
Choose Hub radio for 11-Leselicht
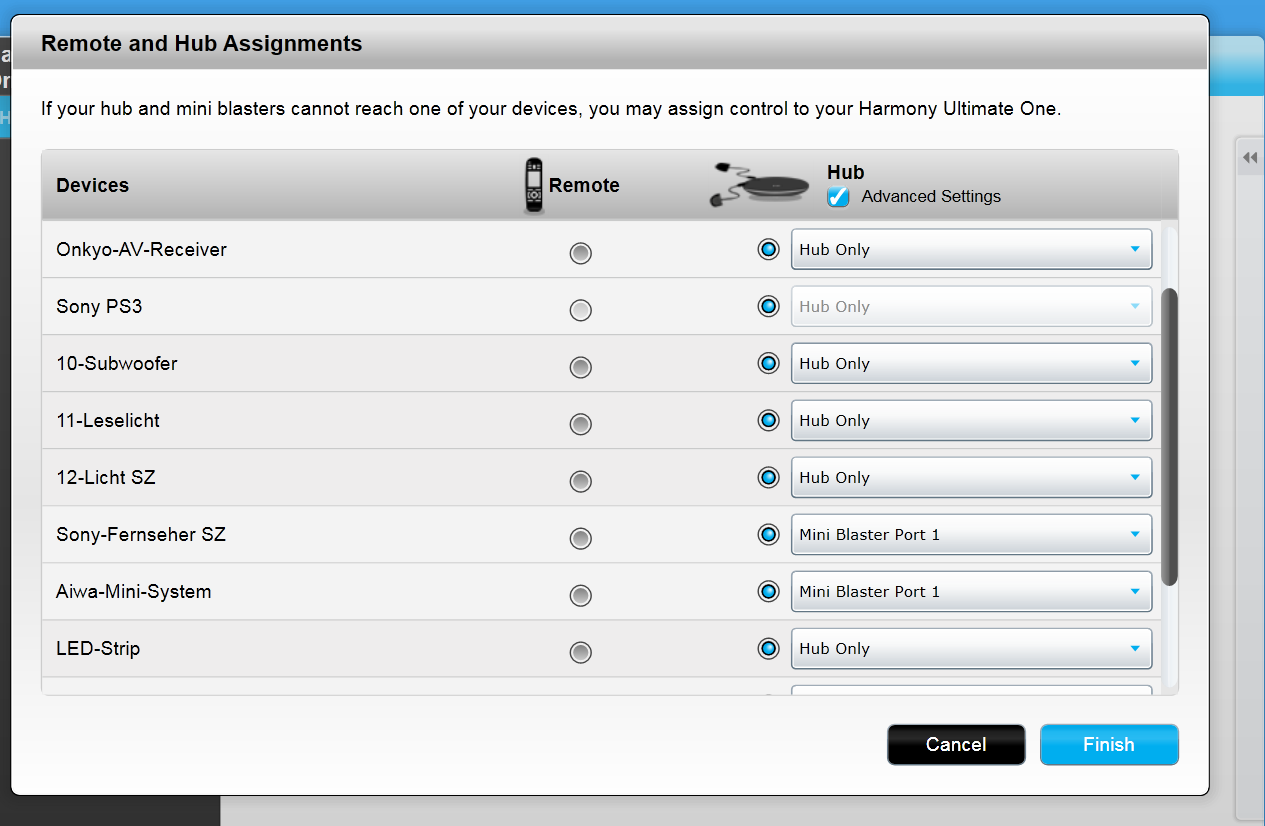tap(768, 421)
